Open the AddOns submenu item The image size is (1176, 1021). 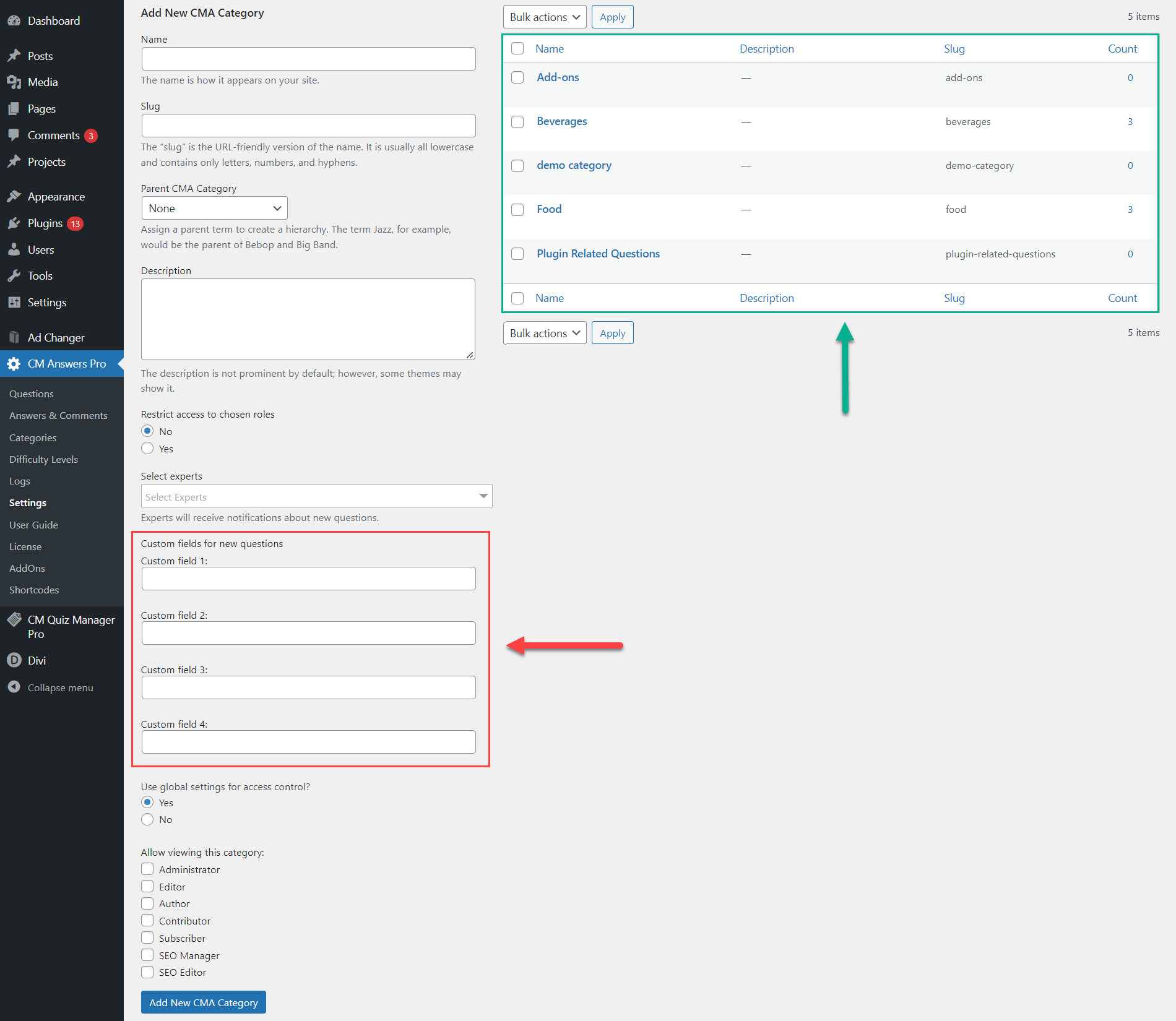click(27, 568)
